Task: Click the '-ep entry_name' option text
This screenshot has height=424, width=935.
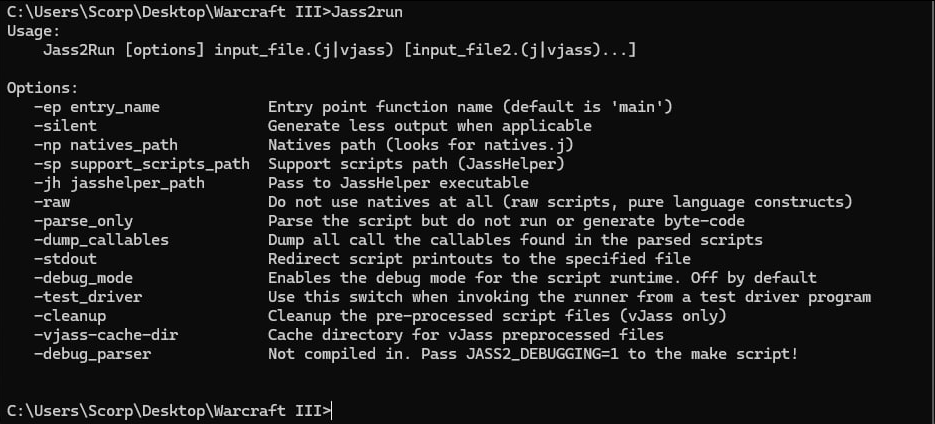Action: coord(96,107)
